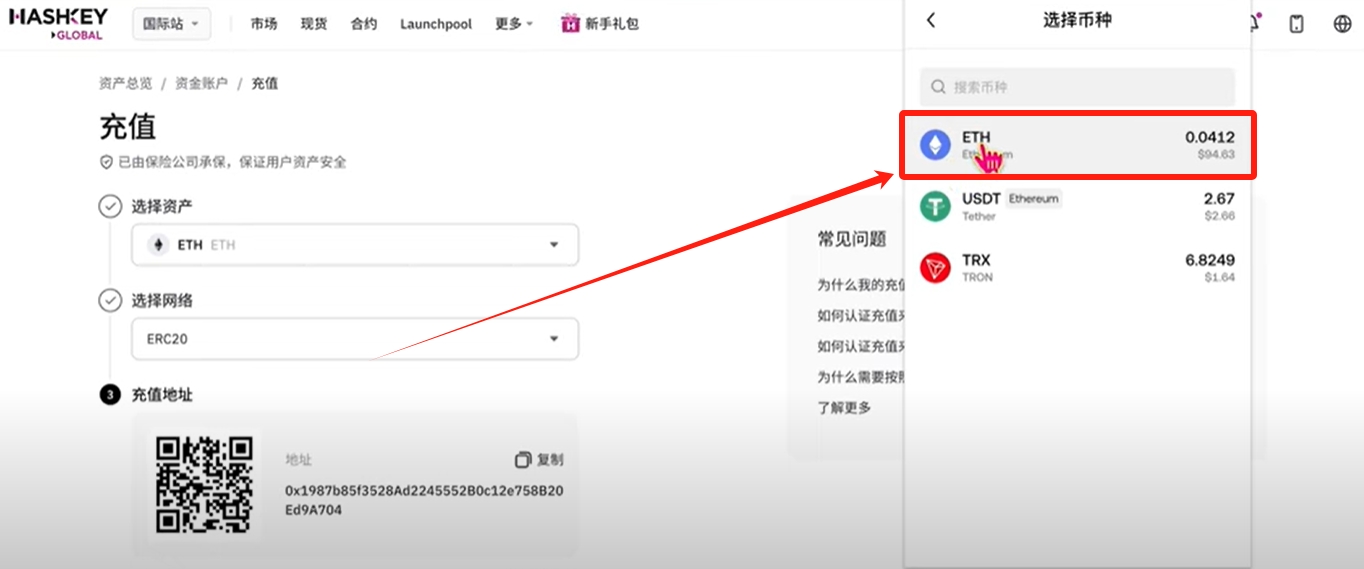
Task: Click the back arrow in 选择币种 panel
Action: [x=931, y=20]
